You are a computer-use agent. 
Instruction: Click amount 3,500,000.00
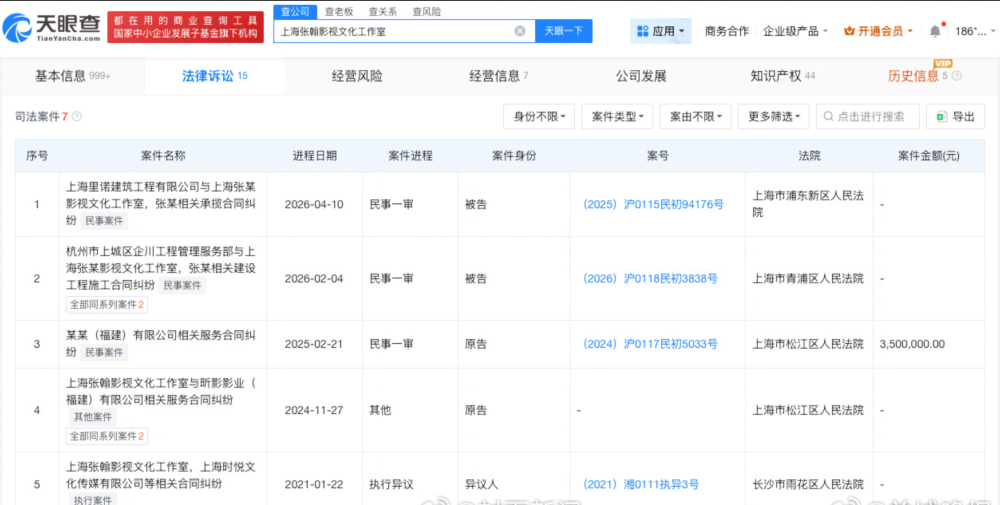pos(912,344)
